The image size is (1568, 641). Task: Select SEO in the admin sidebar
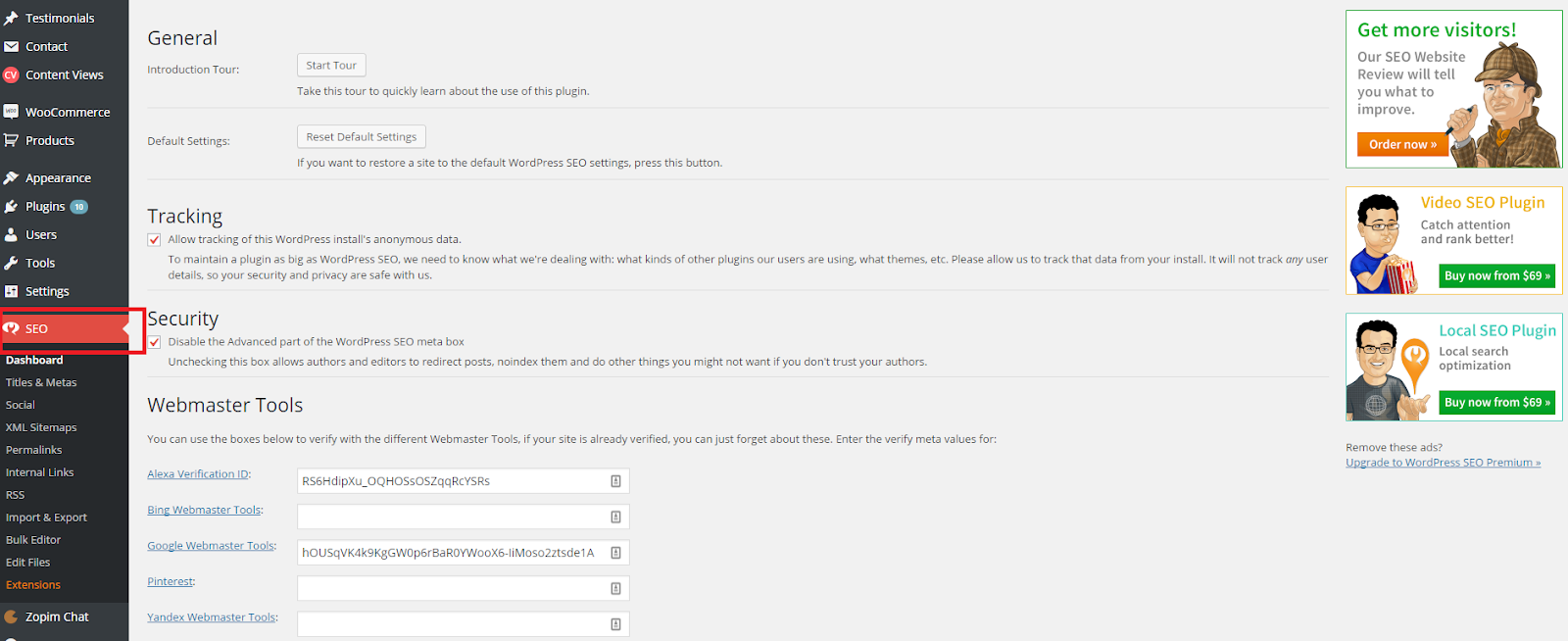point(64,329)
